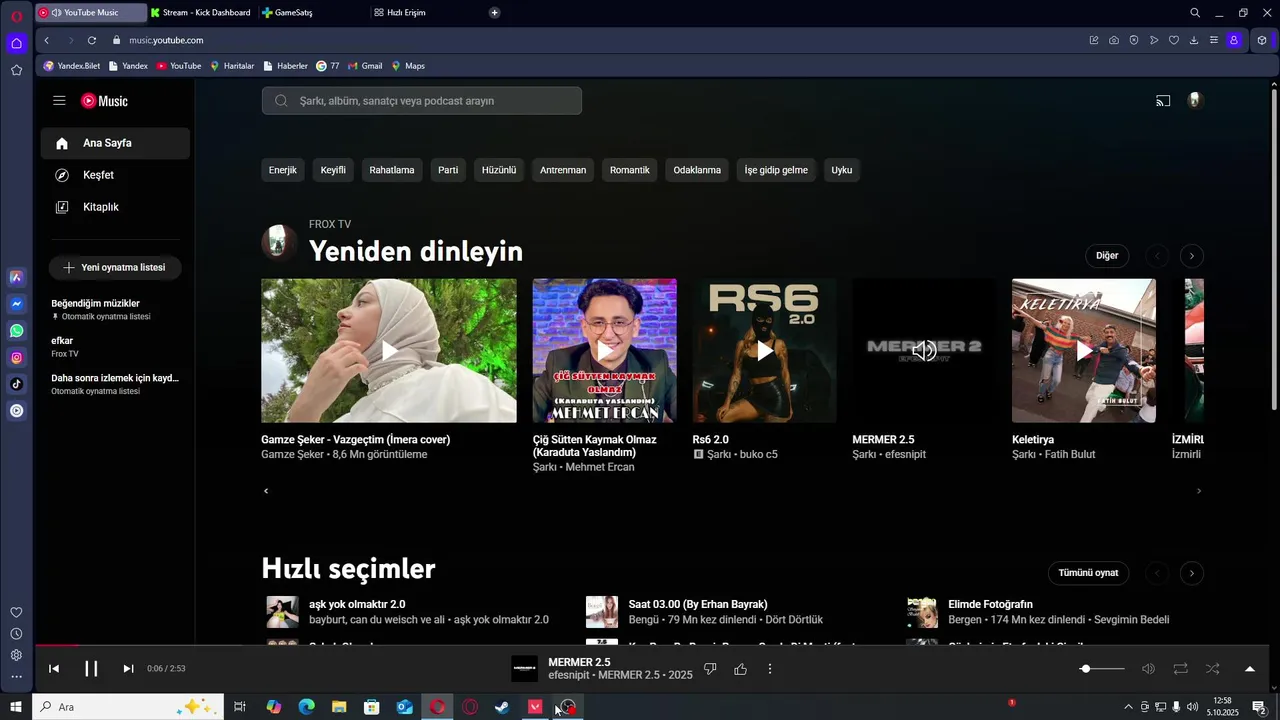Open Daha sonra izlemek playlist

coord(115,384)
